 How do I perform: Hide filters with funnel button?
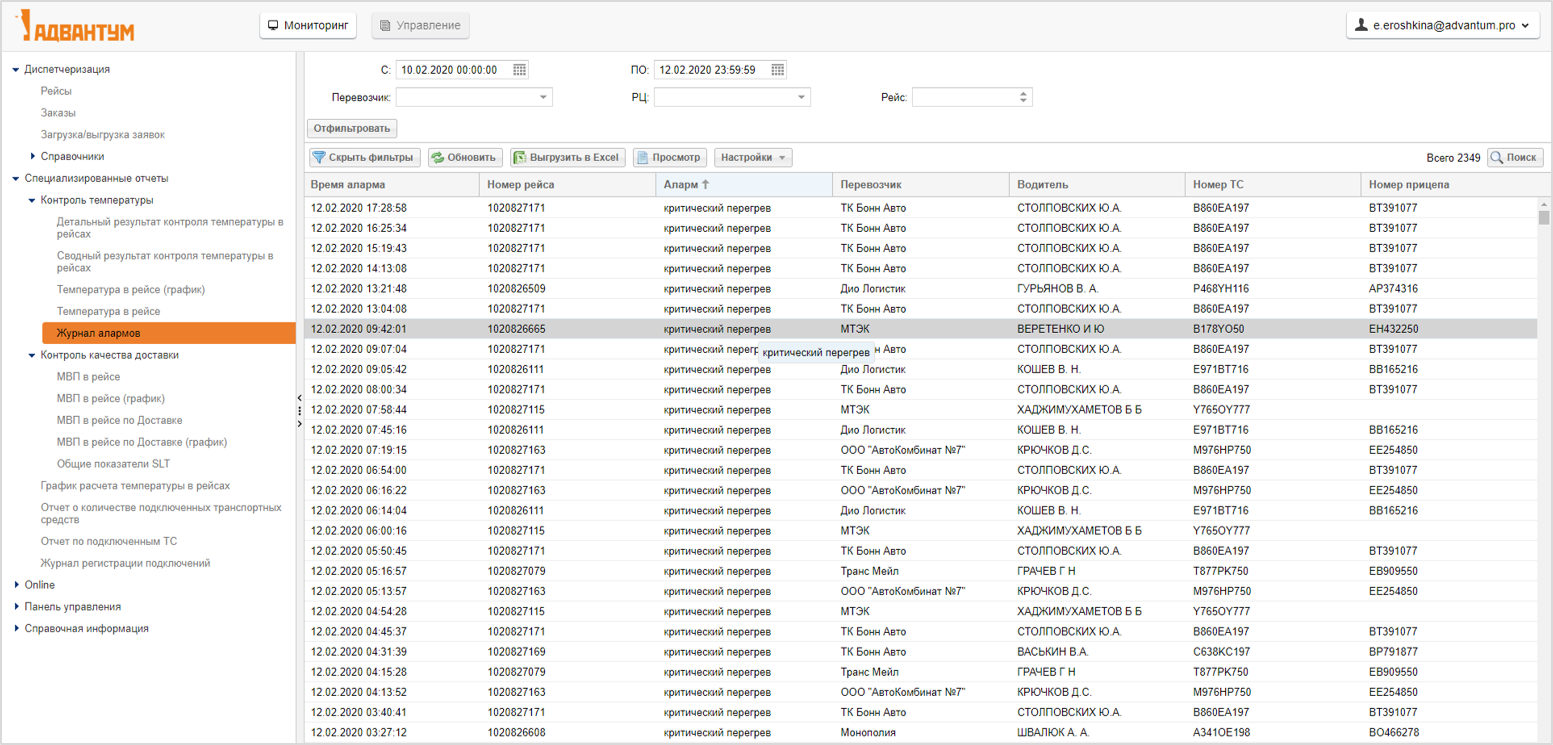(x=363, y=158)
